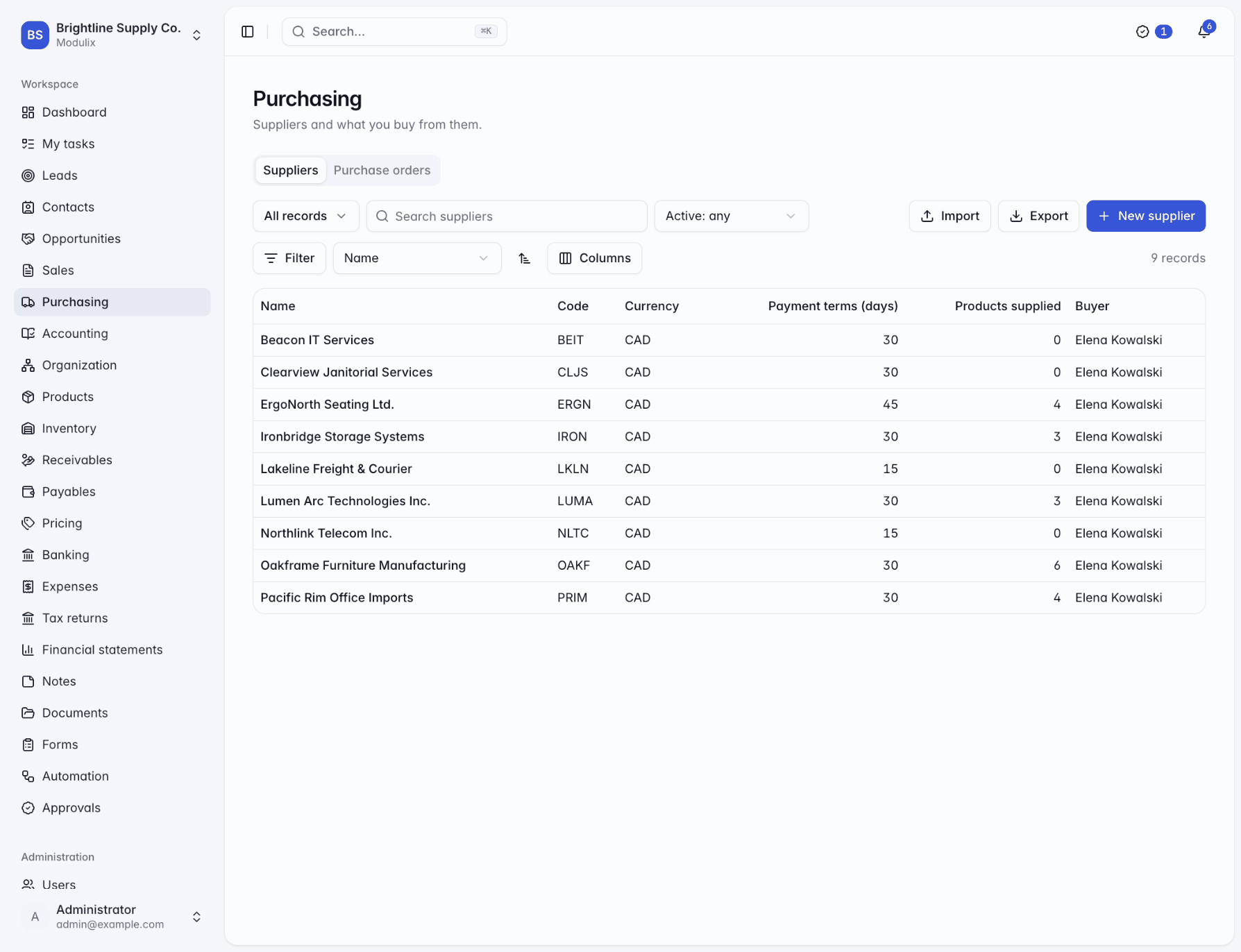
Task: Go to Financial statements label
Action: click(102, 649)
